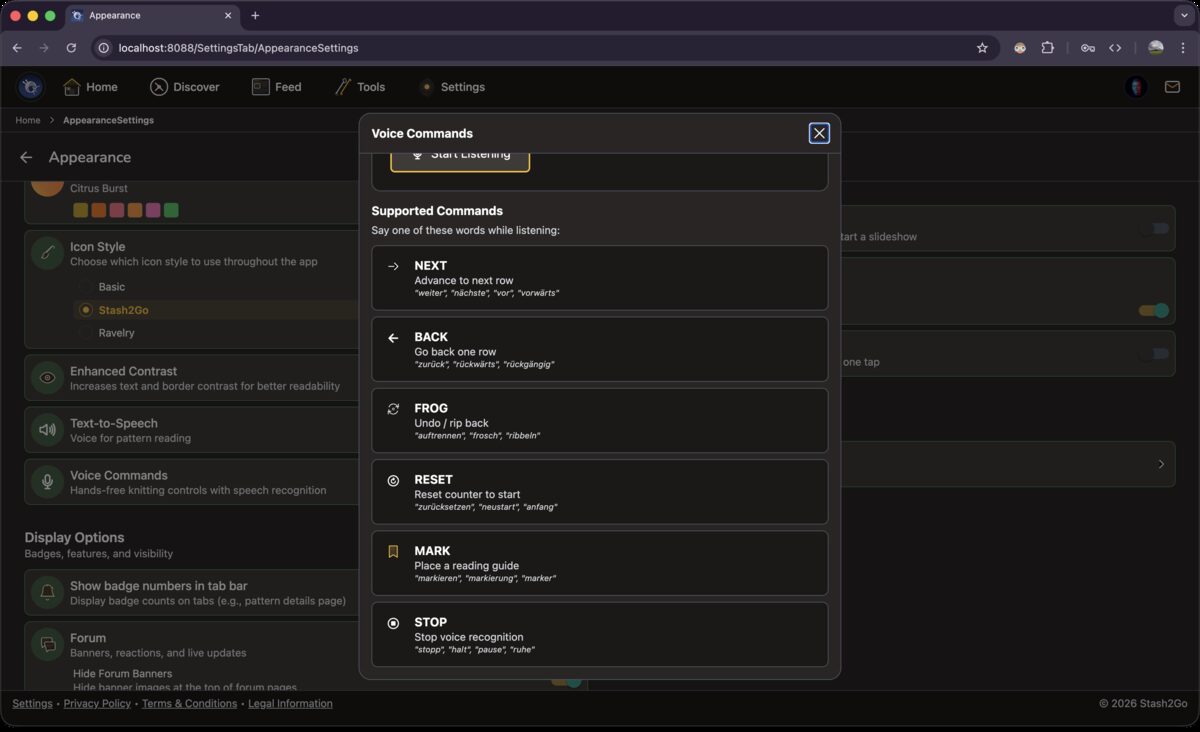Click the mail envelope icon in the header
This screenshot has height=732, width=1200.
(x=1172, y=87)
